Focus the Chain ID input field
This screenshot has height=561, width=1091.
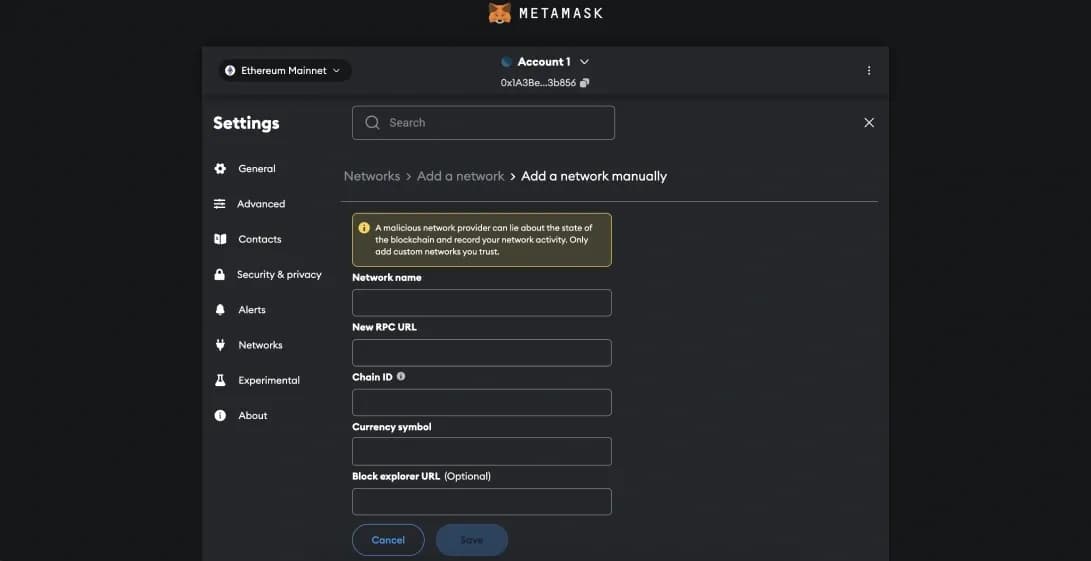click(481, 402)
